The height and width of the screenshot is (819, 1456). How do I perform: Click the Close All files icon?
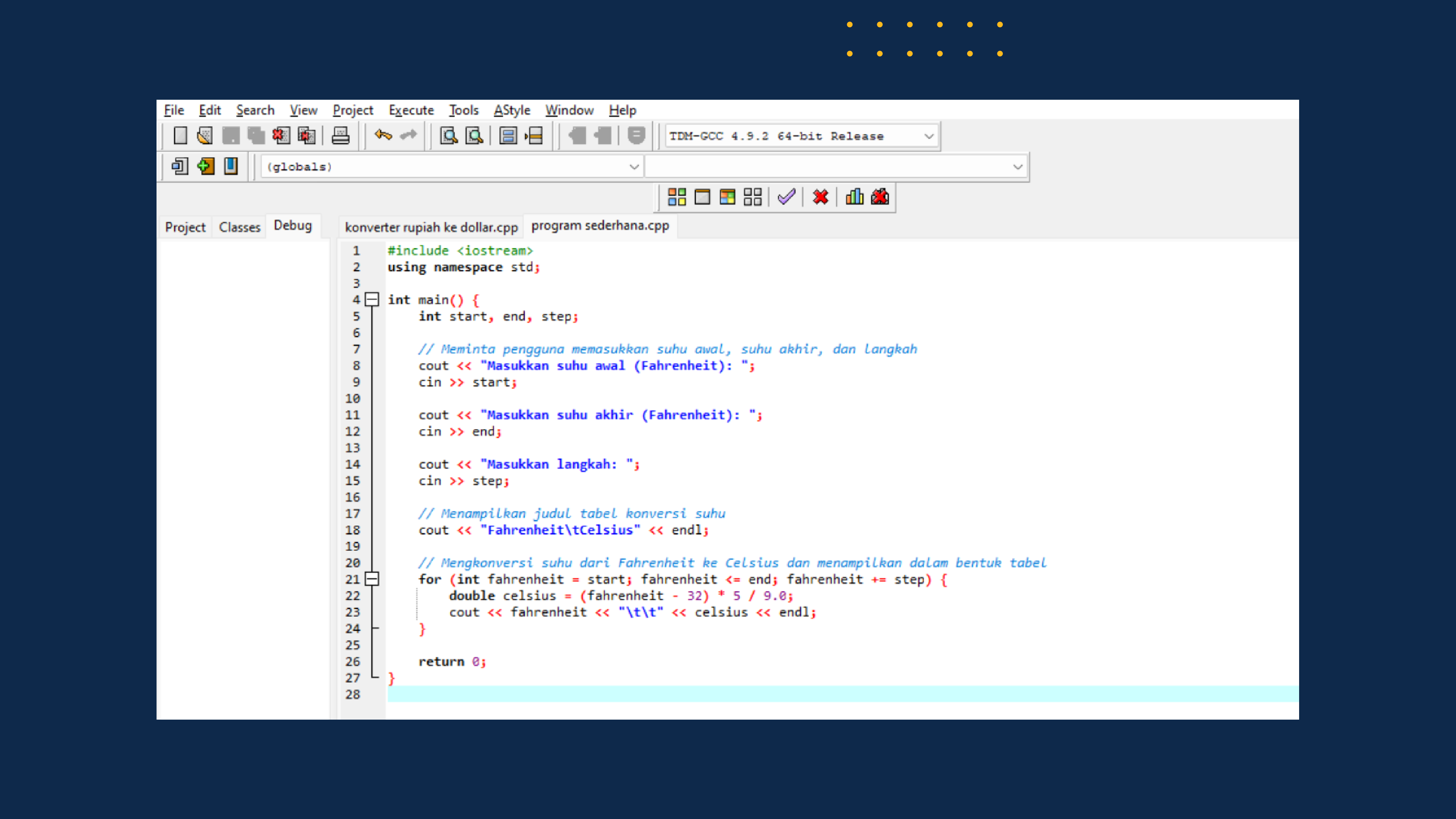(x=306, y=136)
